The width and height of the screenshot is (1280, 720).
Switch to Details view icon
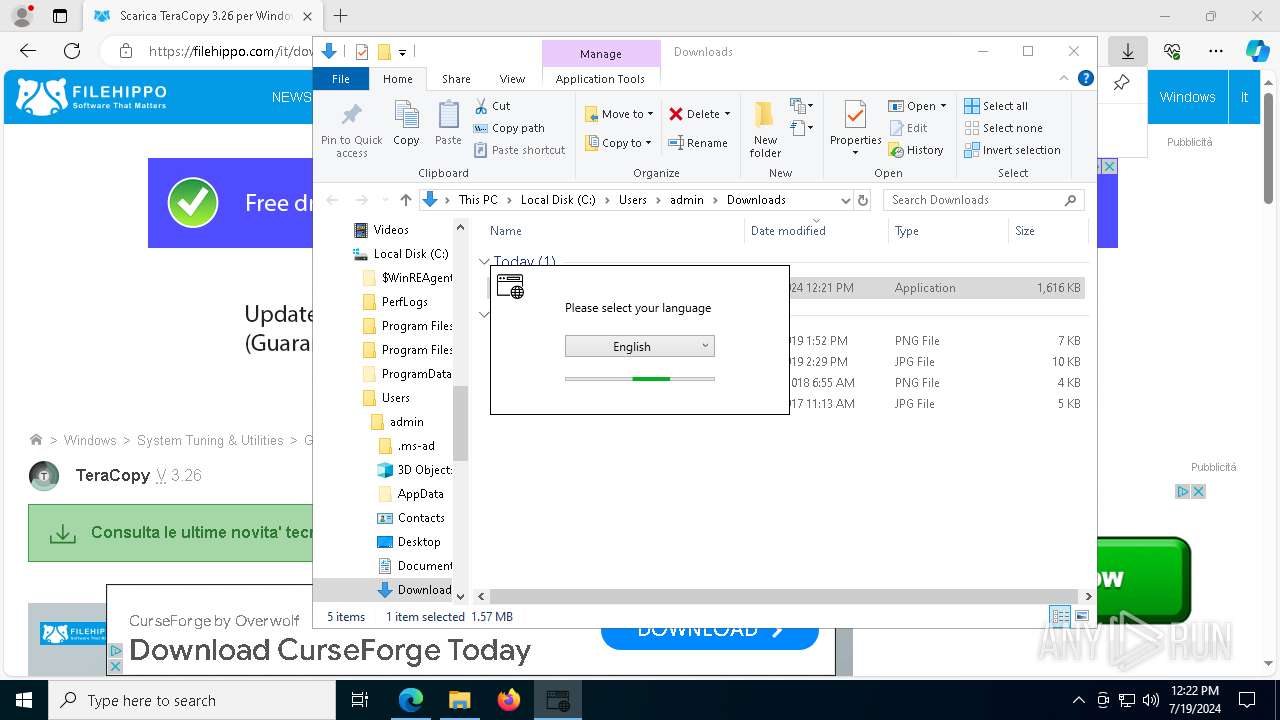1060,617
